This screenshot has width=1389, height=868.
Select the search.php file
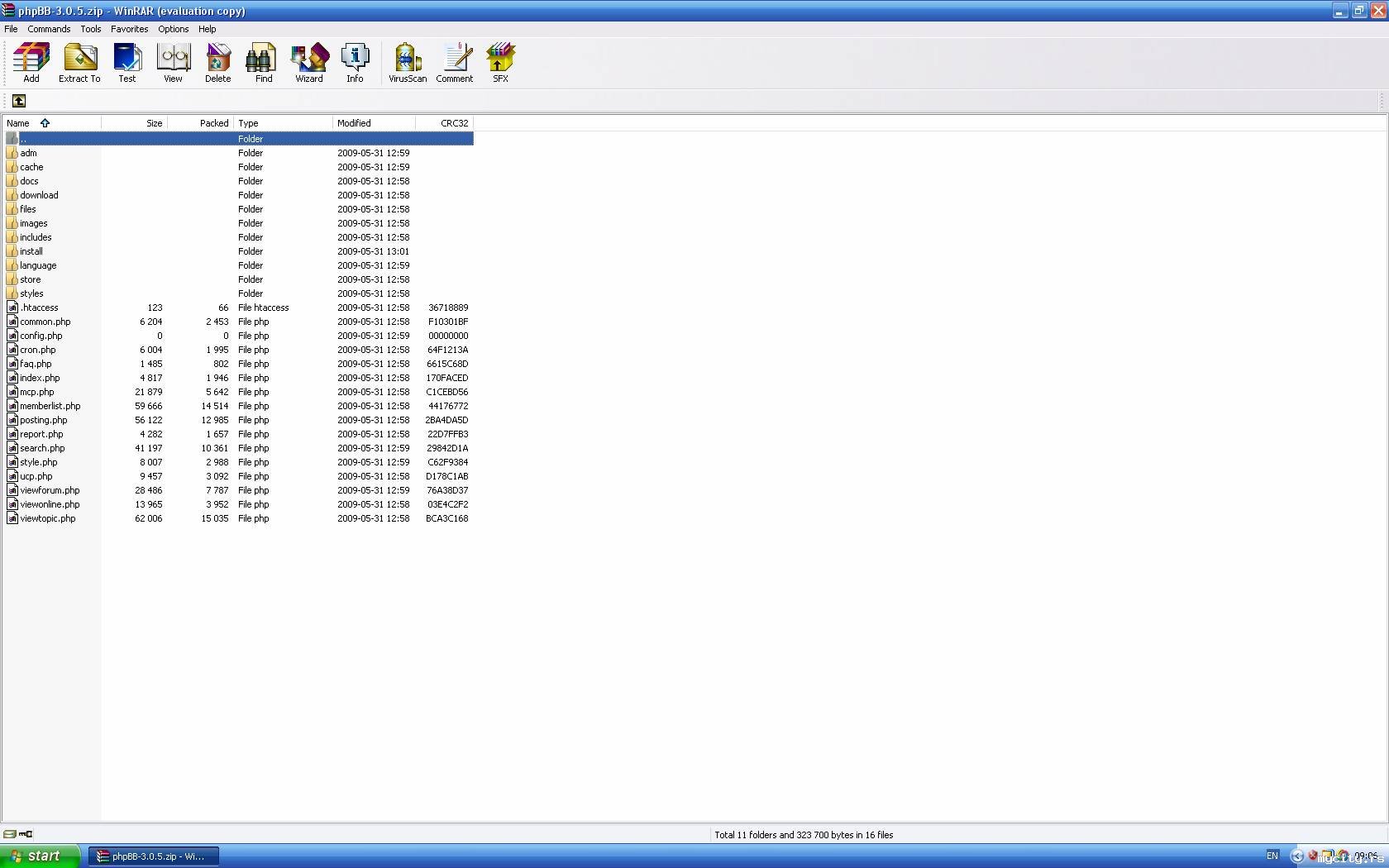(x=43, y=448)
